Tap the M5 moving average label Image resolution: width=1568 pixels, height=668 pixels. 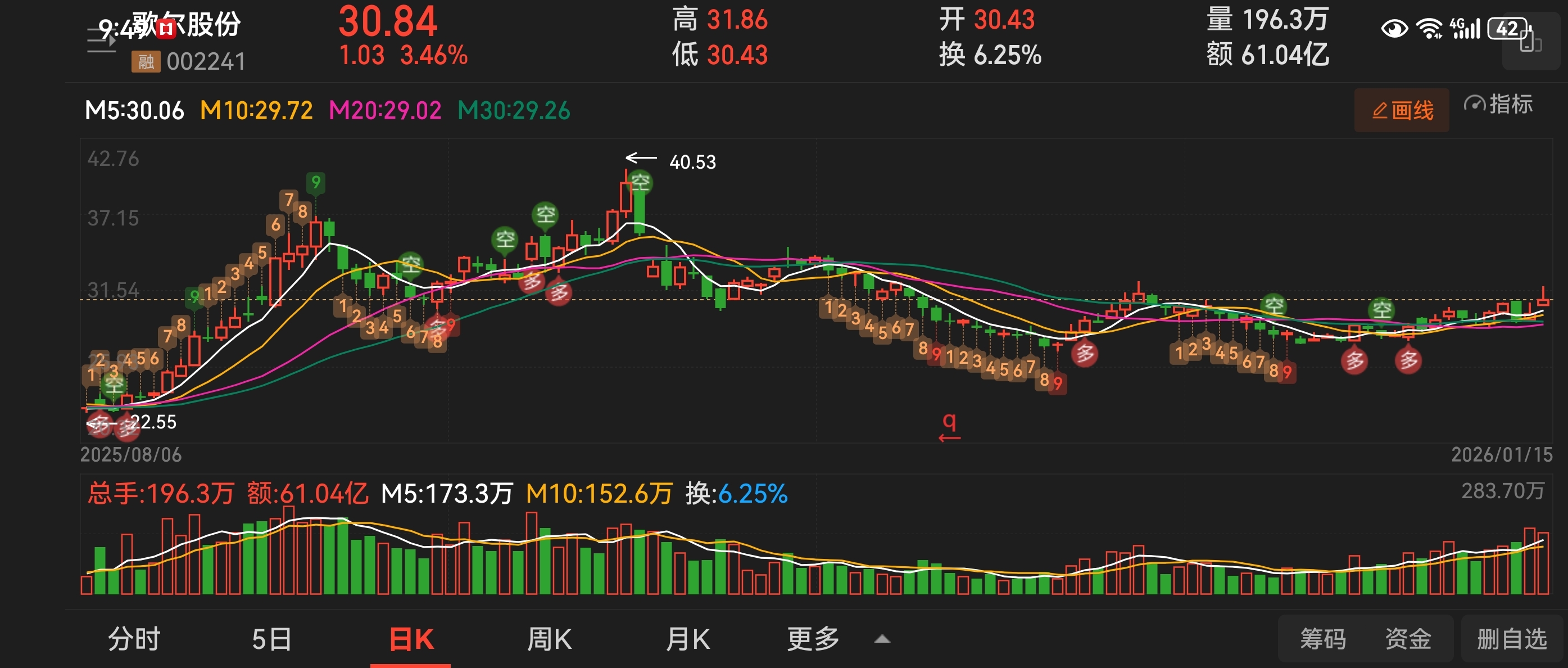pos(134,111)
